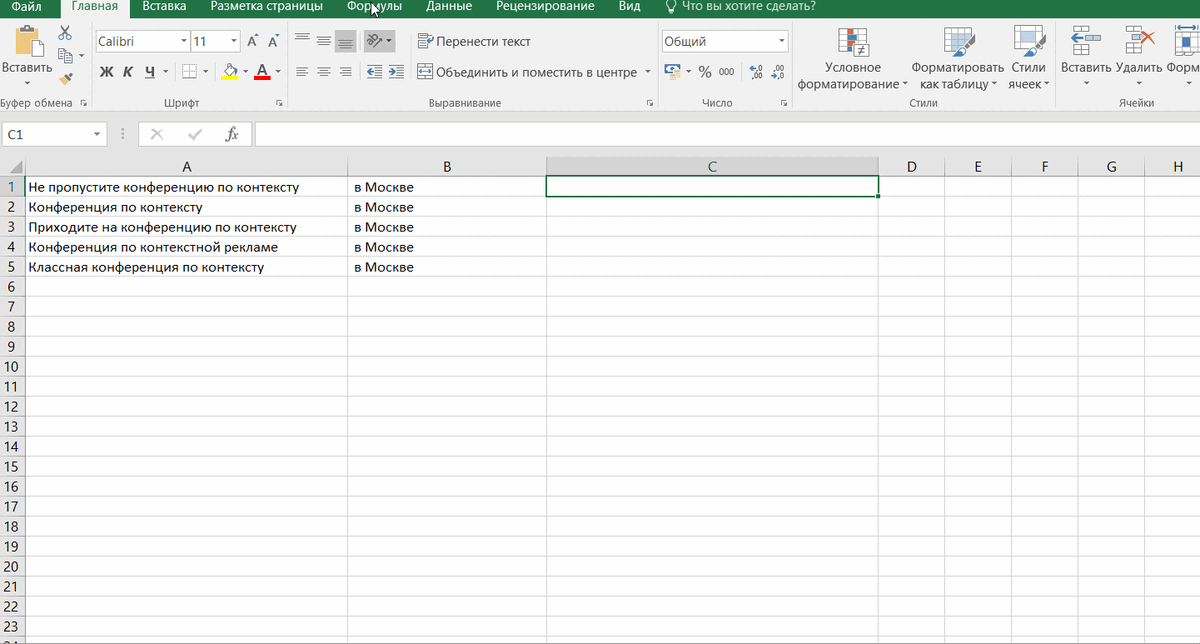Screen dimensions: 1200x644
Task: Open font color dropdown arrow
Action: (278, 72)
